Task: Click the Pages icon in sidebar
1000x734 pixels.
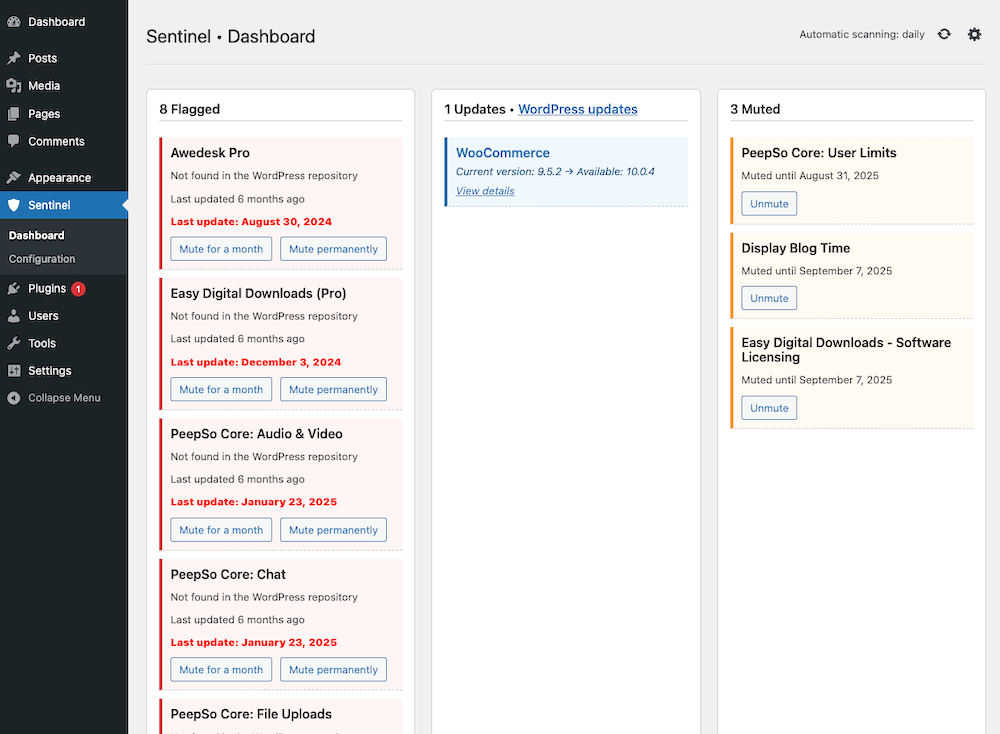Action: [14, 114]
